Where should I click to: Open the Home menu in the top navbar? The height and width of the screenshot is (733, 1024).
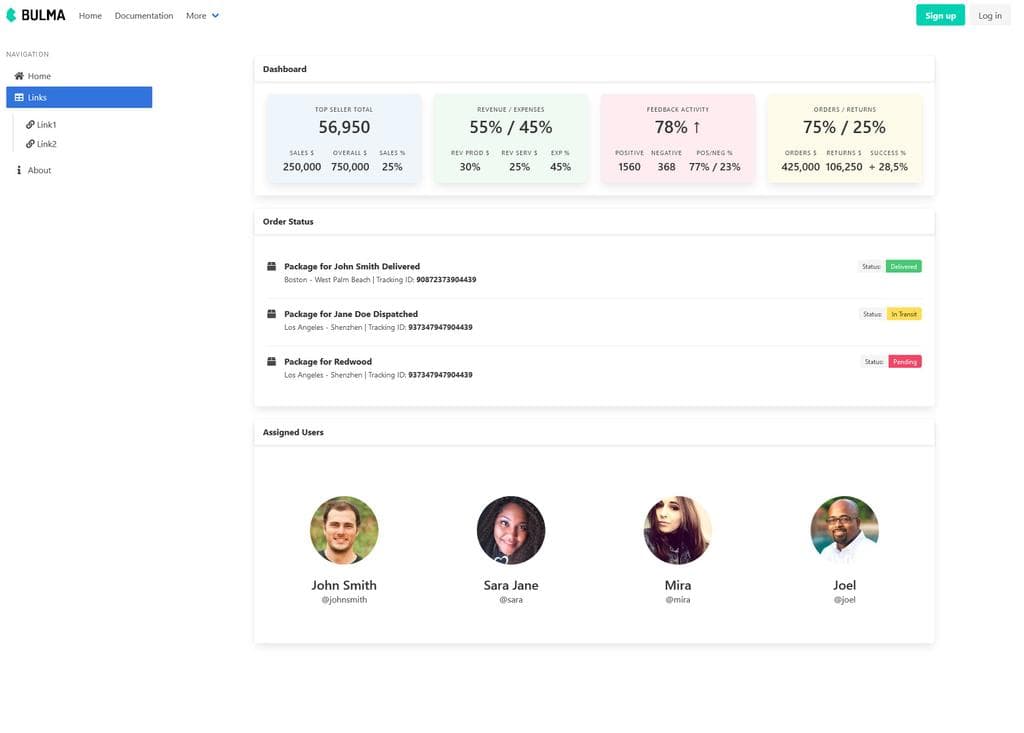click(x=89, y=15)
